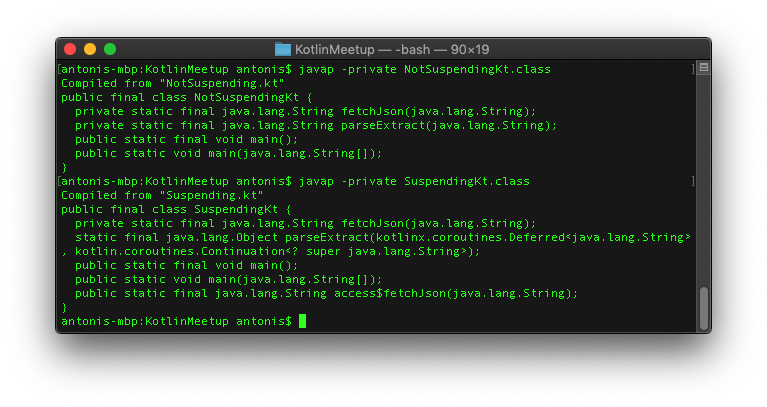Click the window title text "KotlinMeetup — -bash — 90×19"
The height and width of the screenshot is (407, 767).
click(x=392, y=49)
